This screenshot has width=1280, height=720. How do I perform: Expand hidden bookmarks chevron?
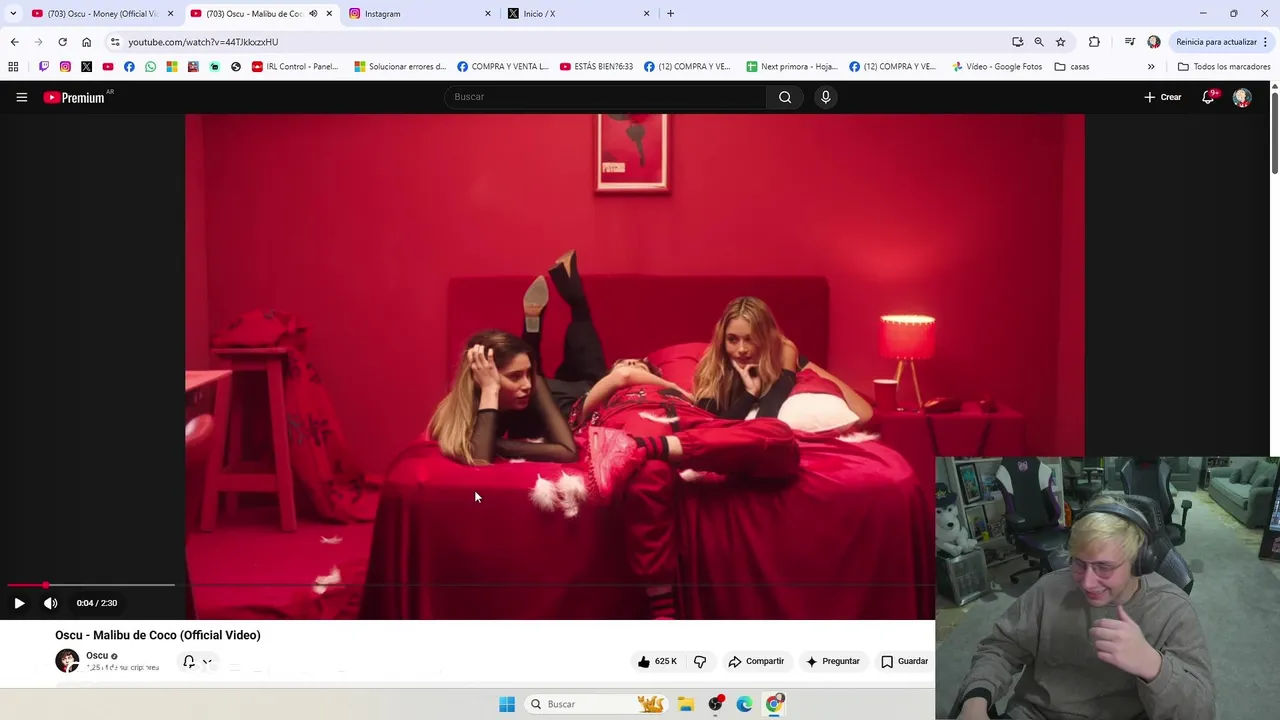click(x=1151, y=67)
